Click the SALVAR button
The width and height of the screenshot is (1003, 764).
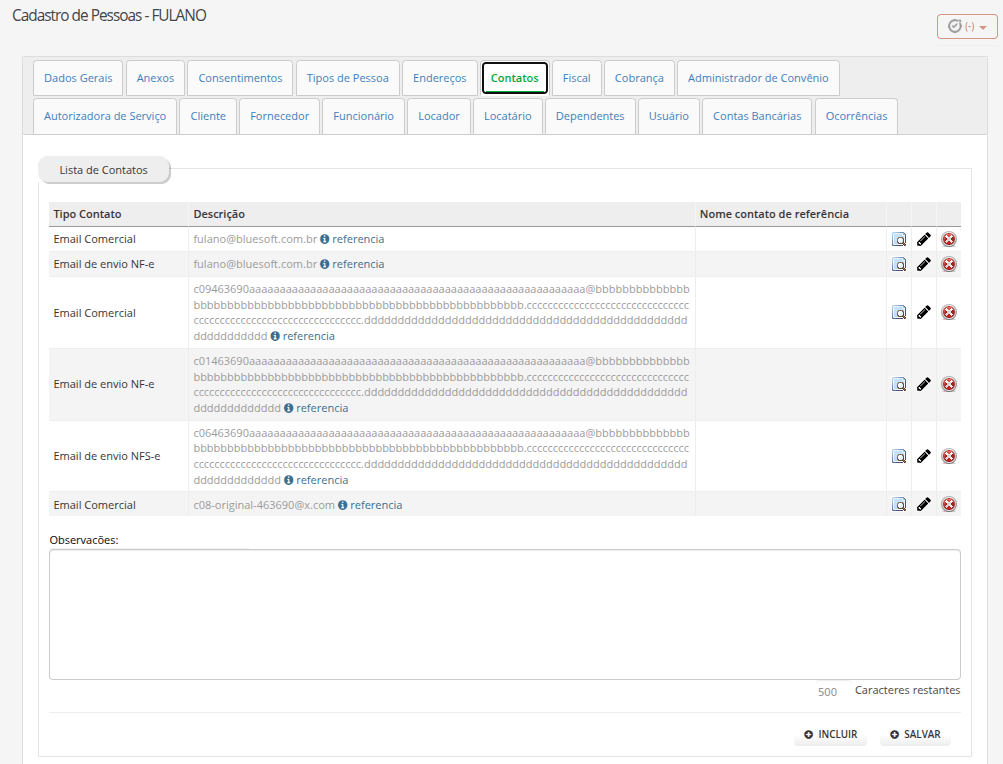coord(915,735)
